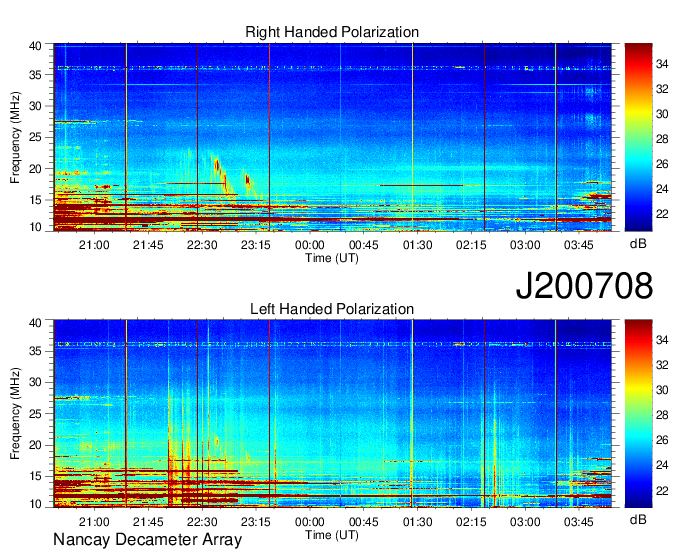This screenshot has height=552, width=680.
Task: Click "02:15" time tick of Right Handed plot
Action: click(471, 245)
